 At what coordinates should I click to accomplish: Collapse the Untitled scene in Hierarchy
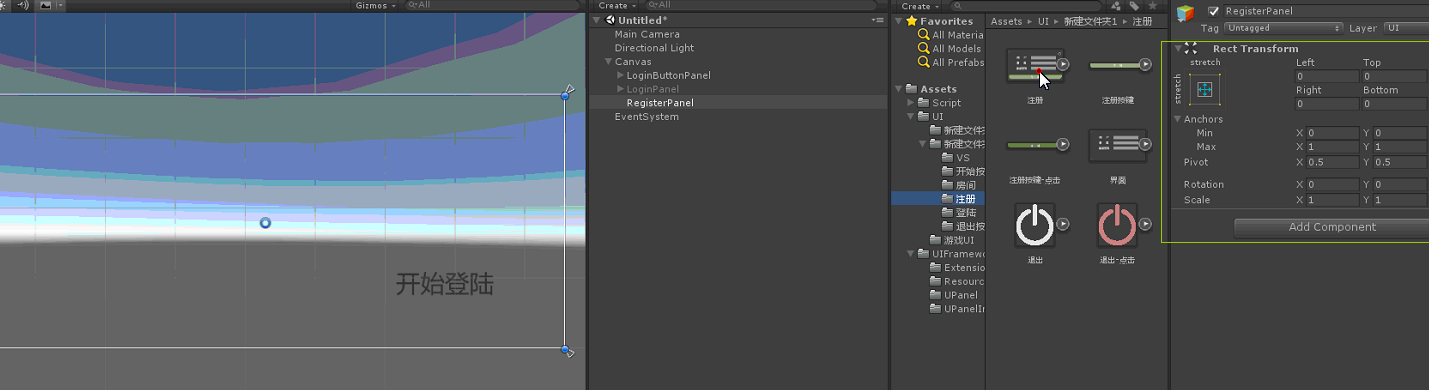597,20
